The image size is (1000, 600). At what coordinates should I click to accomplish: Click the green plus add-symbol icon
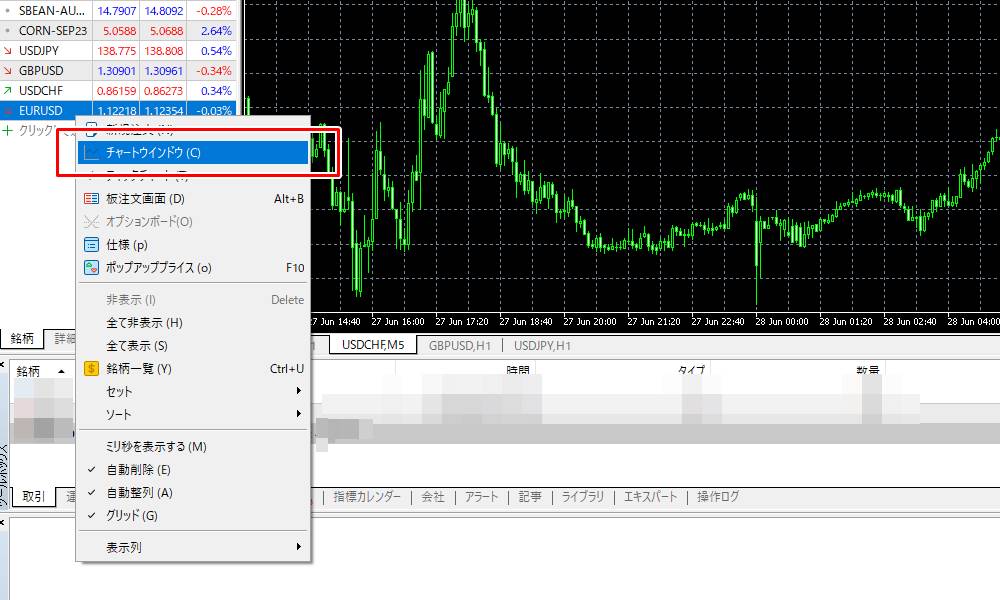[x=8, y=131]
